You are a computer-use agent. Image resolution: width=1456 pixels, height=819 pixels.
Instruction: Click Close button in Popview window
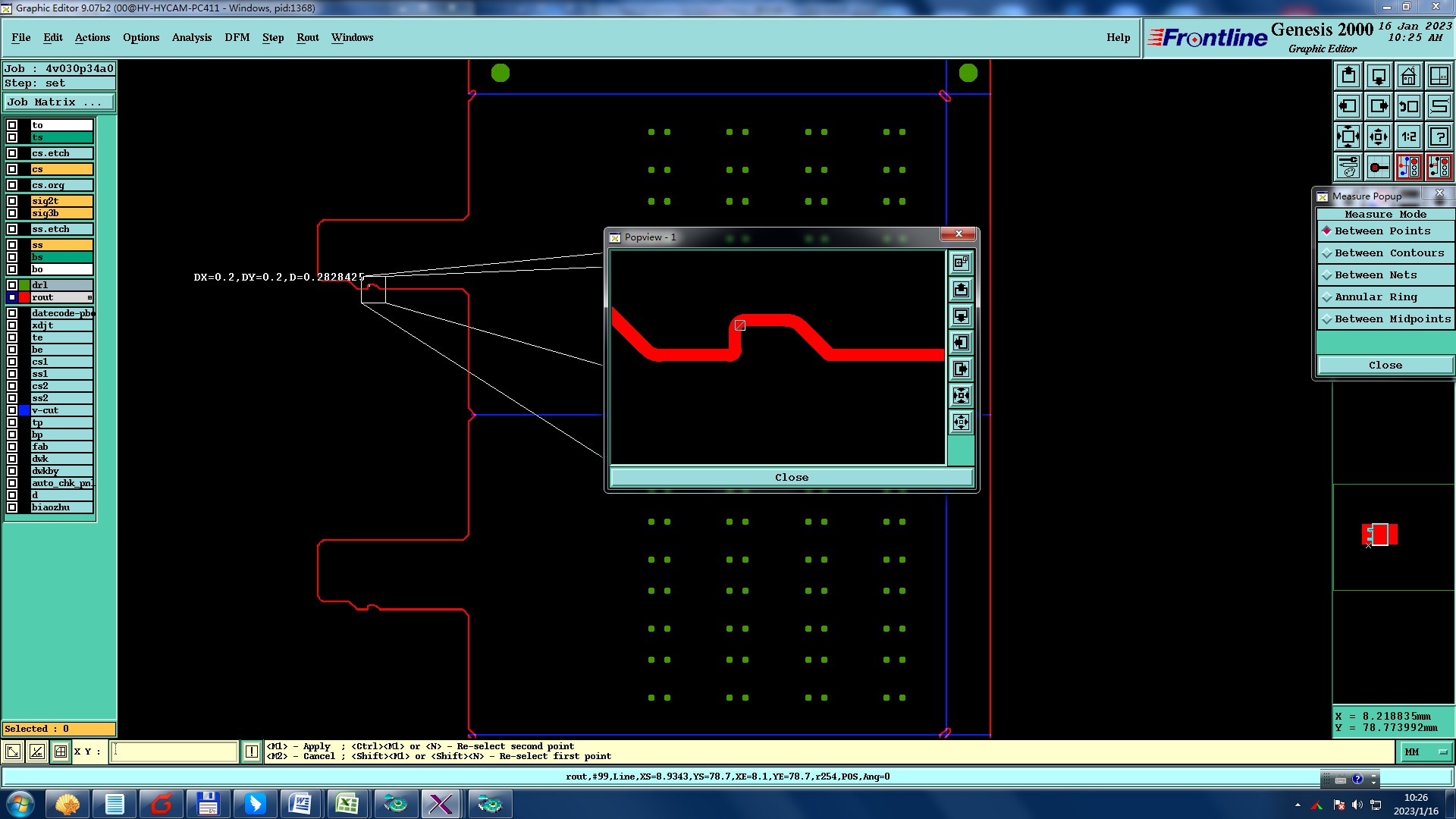pos(791,477)
